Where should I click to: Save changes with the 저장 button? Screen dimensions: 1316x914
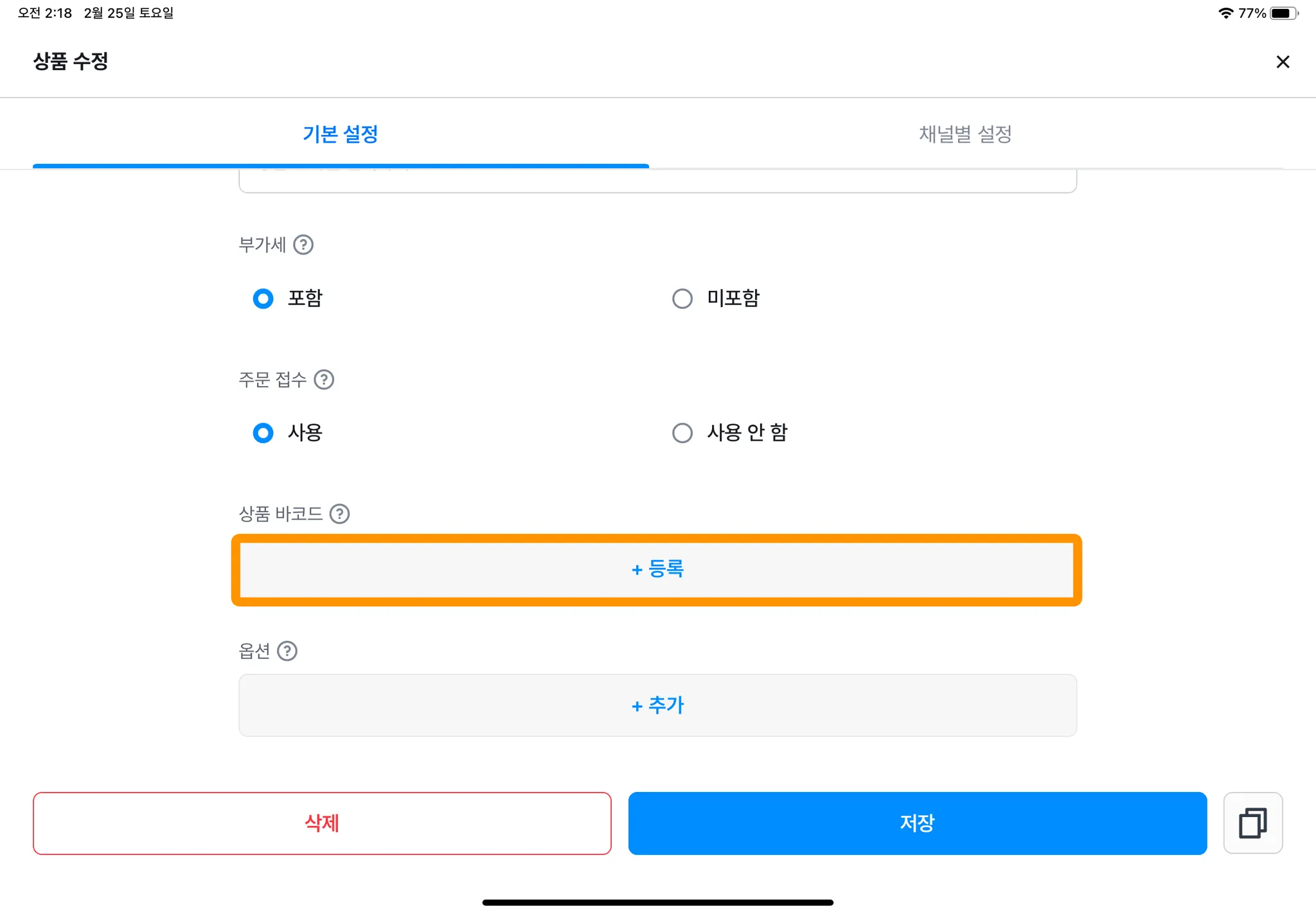(917, 823)
